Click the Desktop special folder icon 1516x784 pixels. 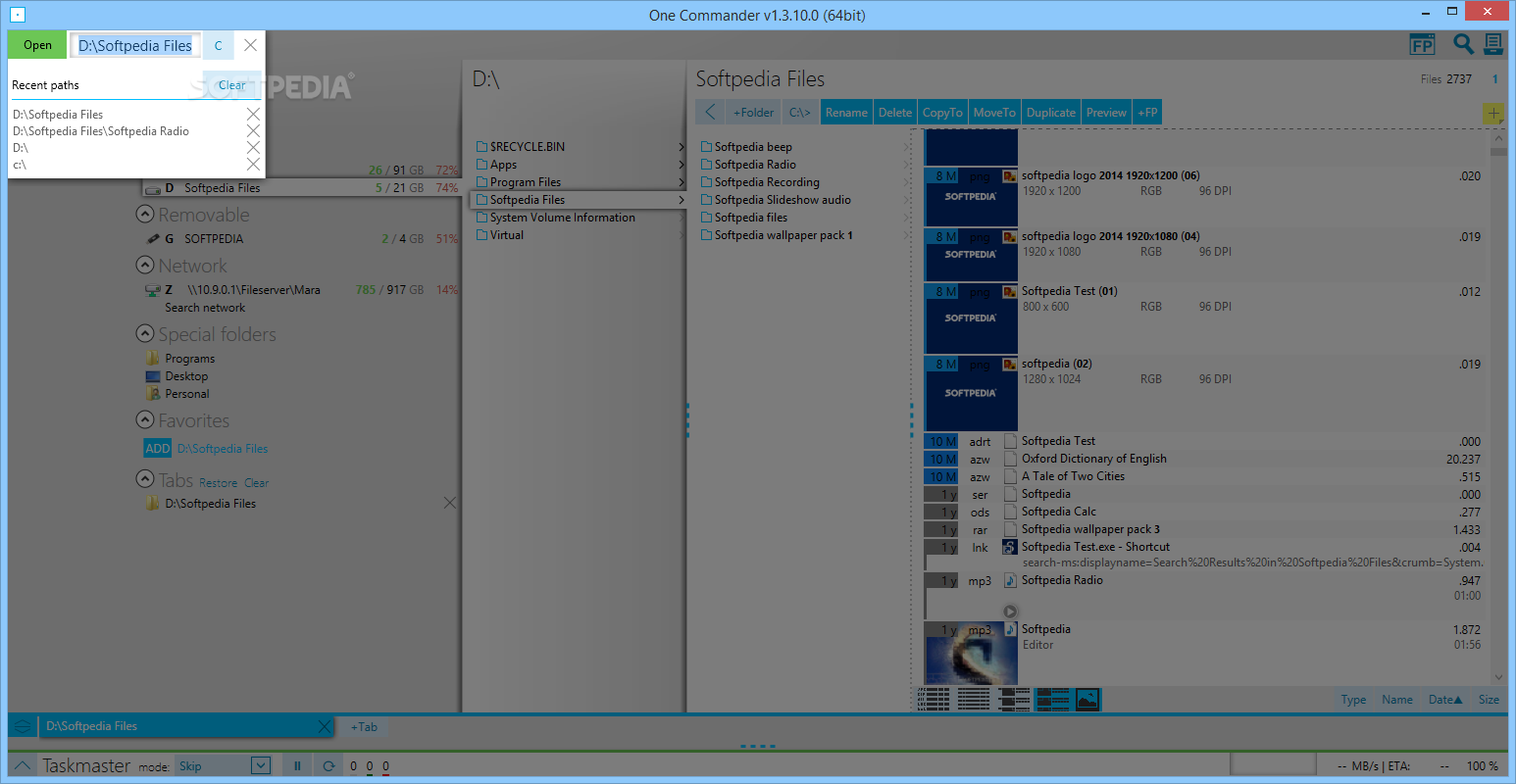[x=152, y=376]
